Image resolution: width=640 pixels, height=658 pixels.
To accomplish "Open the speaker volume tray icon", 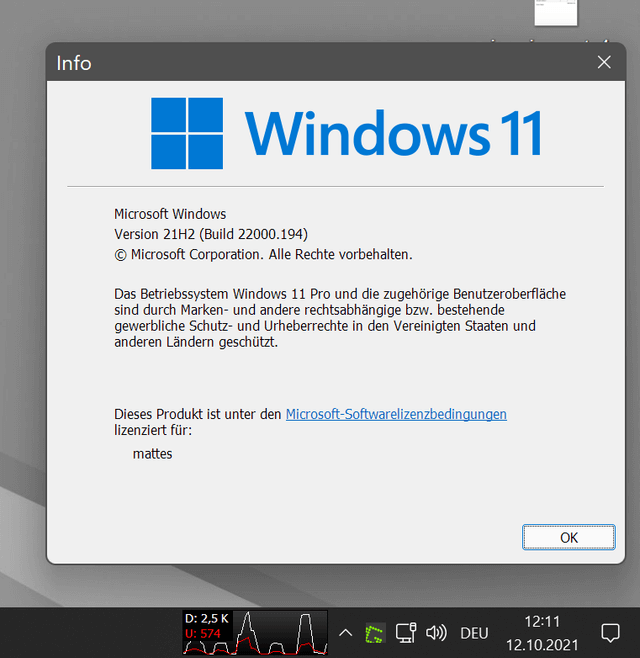I will 436,633.
